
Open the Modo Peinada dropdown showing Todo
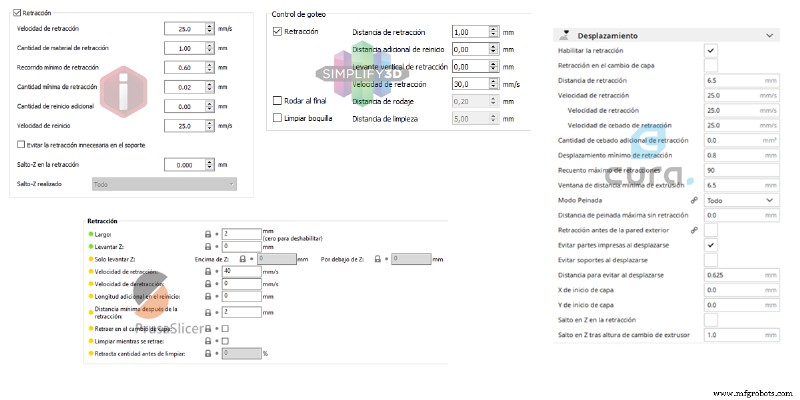tap(742, 201)
